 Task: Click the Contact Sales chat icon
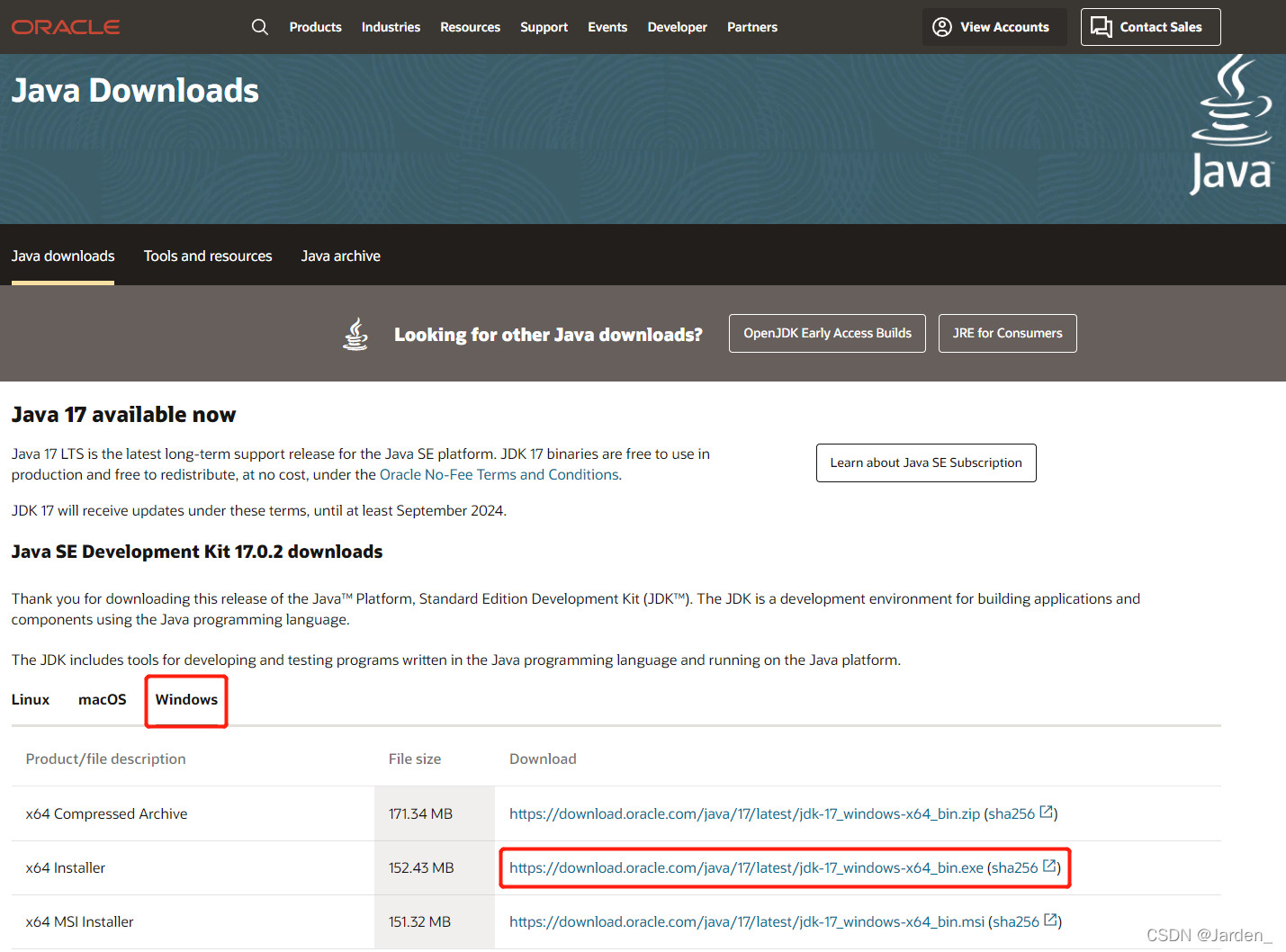tap(1102, 27)
